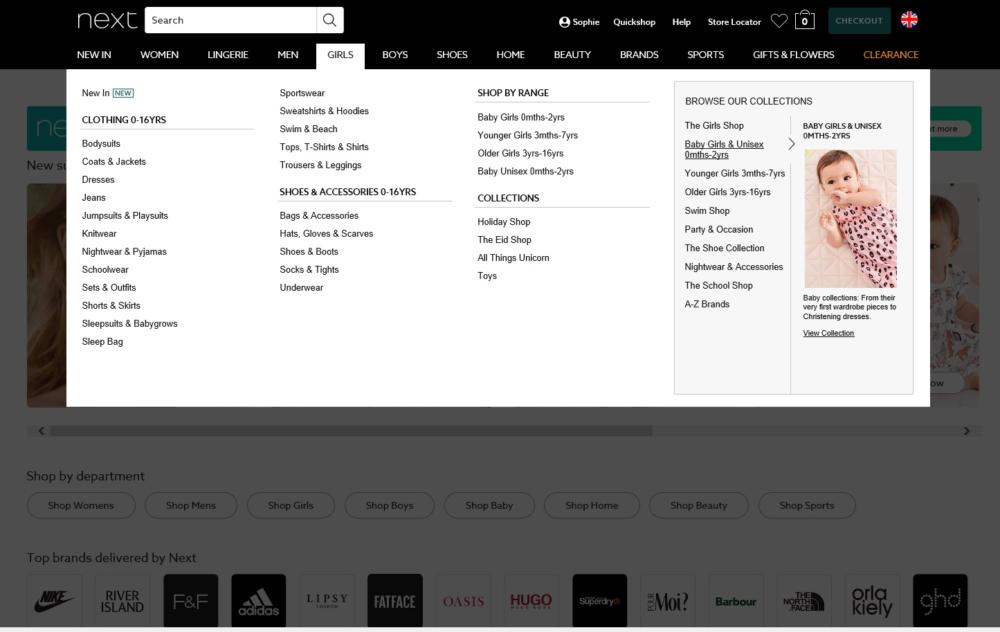Click the Adidas brand logo
This screenshot has width=1000, height=632.
click(x=258, y=601)
